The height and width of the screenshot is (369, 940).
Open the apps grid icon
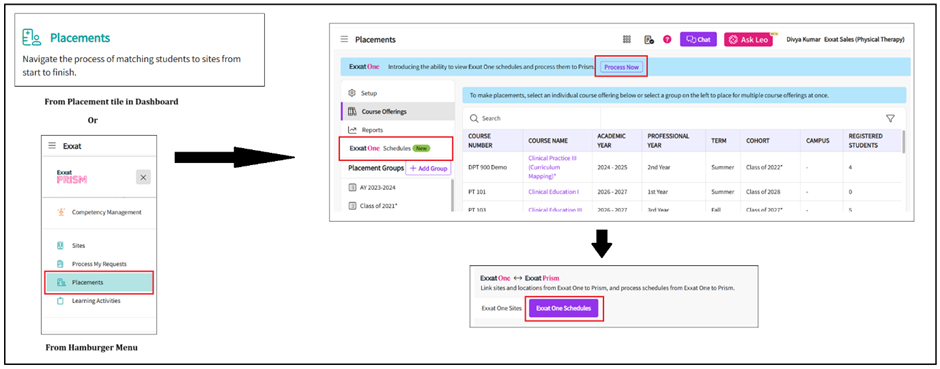click(x=626, y=40)
